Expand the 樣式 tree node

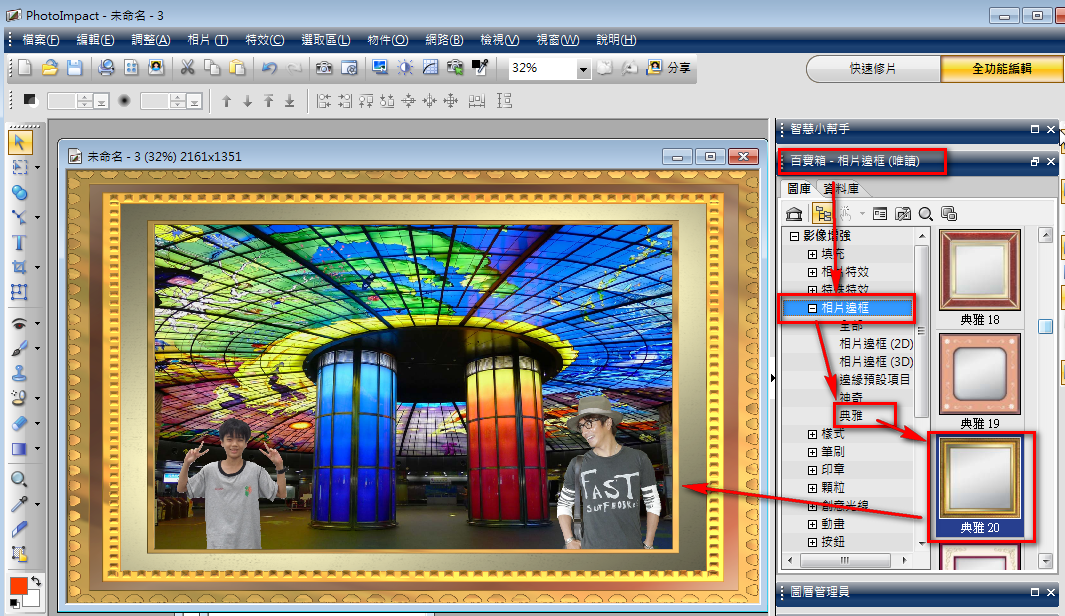[x=812, y=434]
